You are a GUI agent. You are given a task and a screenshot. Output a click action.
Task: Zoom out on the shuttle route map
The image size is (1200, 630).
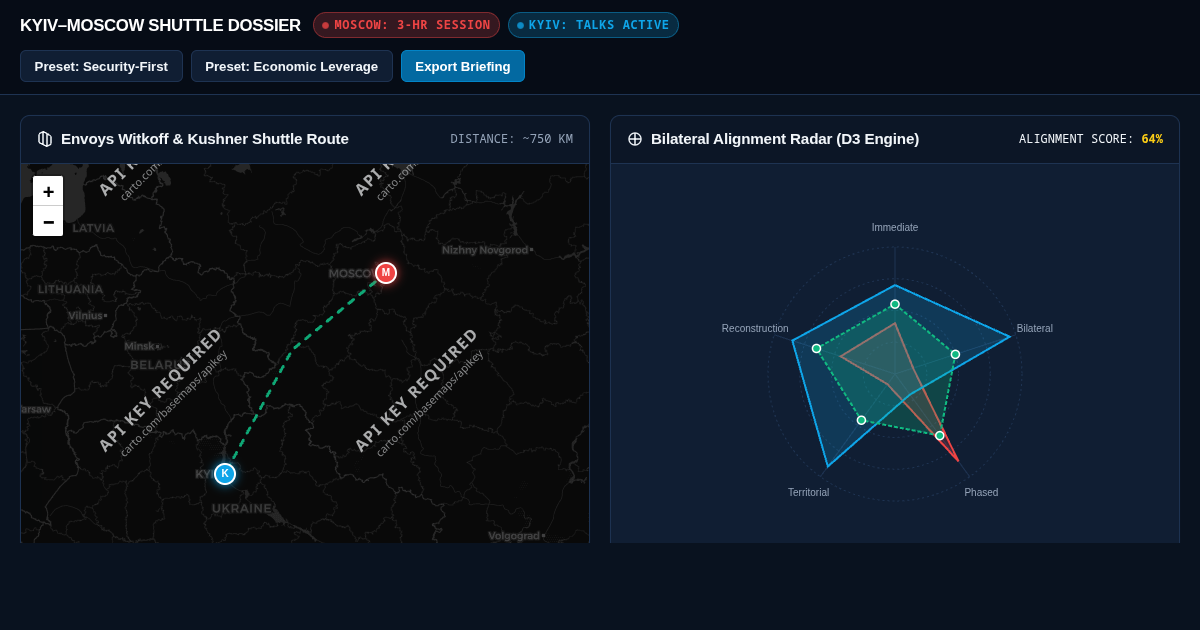click(x=48, y=221)
